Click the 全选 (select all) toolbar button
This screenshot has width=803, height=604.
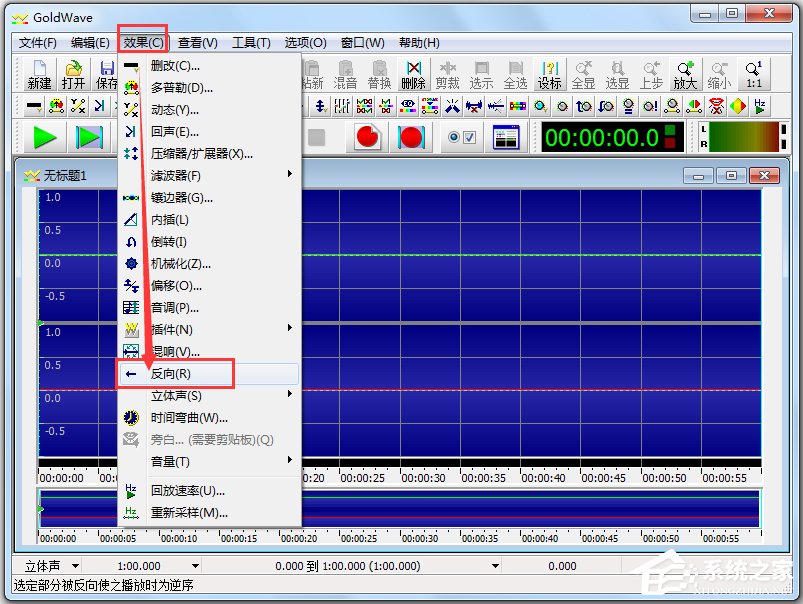[x=515, y=75]
